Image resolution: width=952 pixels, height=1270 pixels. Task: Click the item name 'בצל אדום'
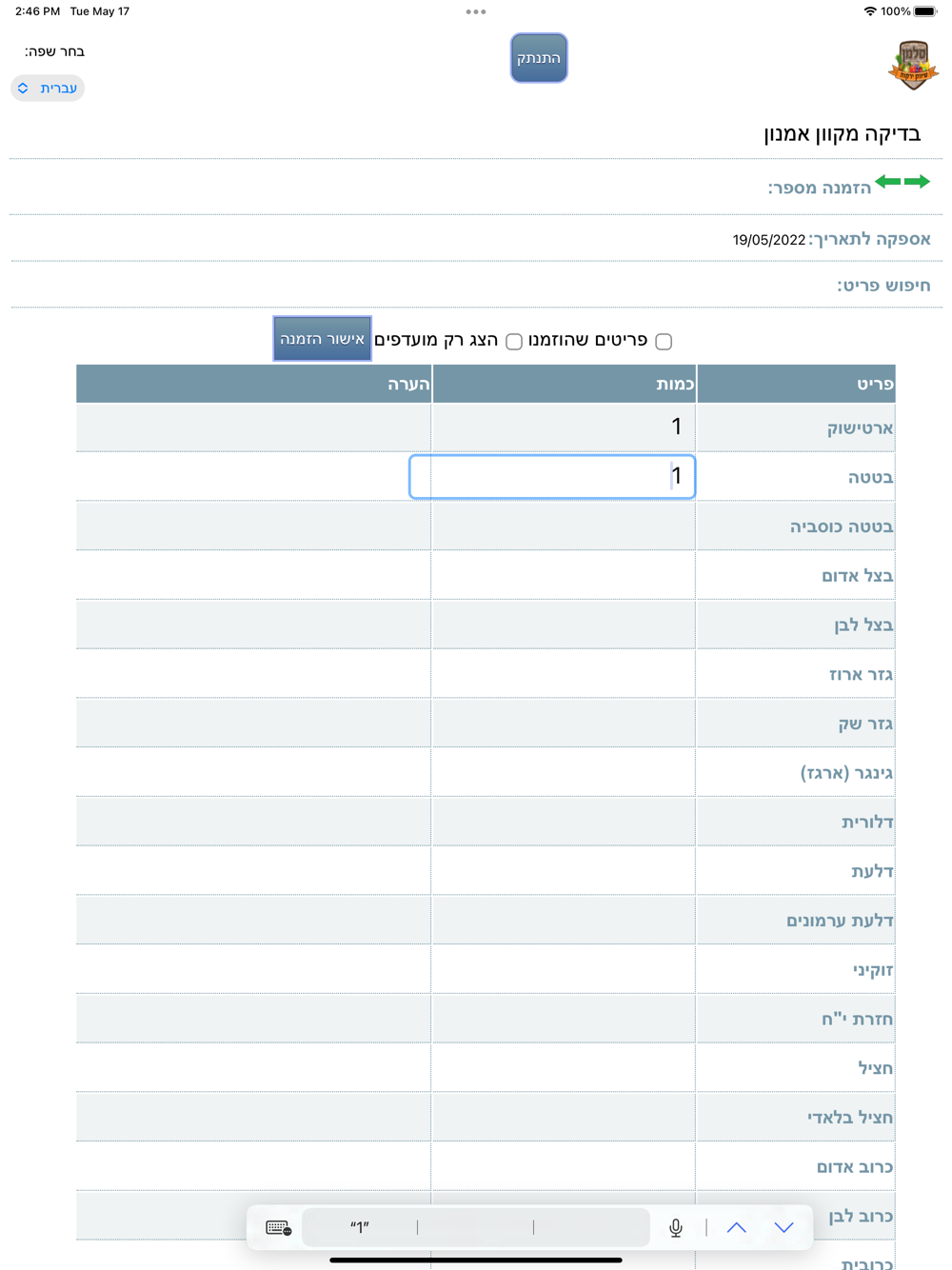click(858, 576)
